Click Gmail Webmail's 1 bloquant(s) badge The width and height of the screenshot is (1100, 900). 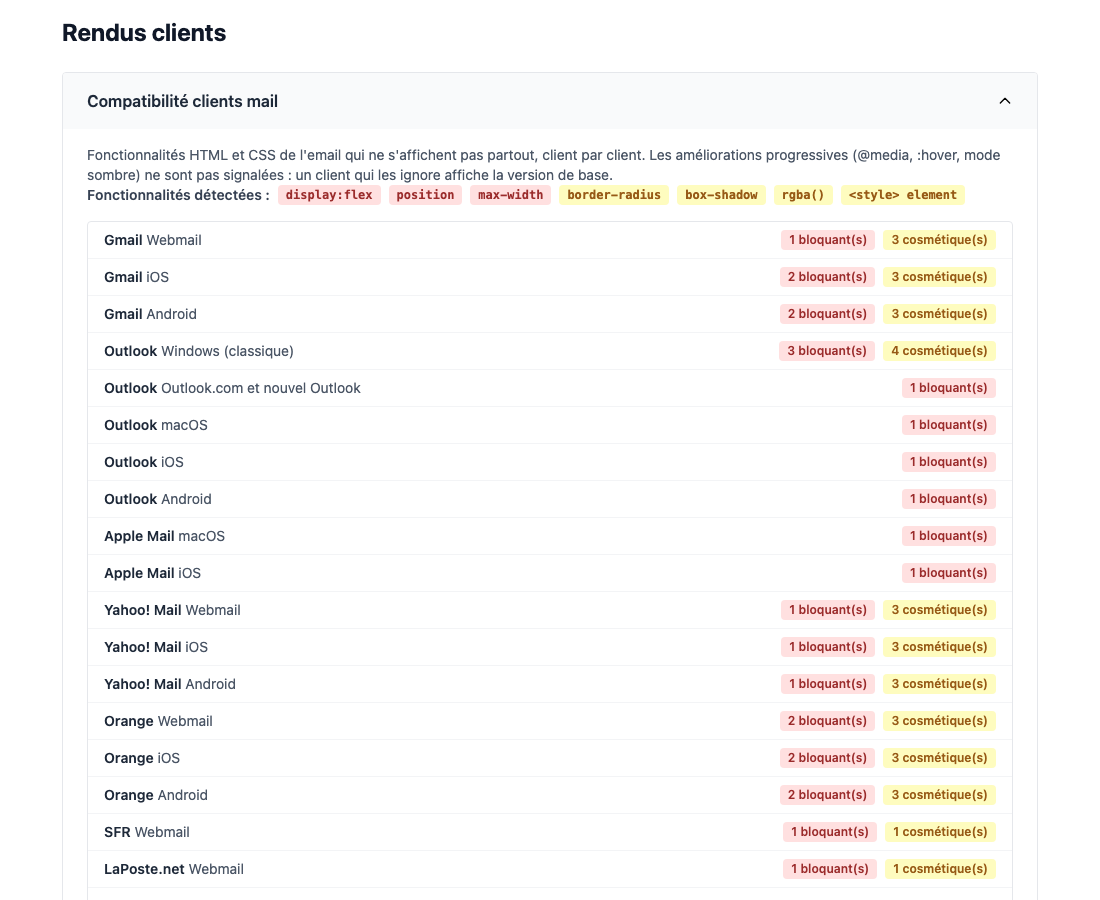click(x=828, y=240)
